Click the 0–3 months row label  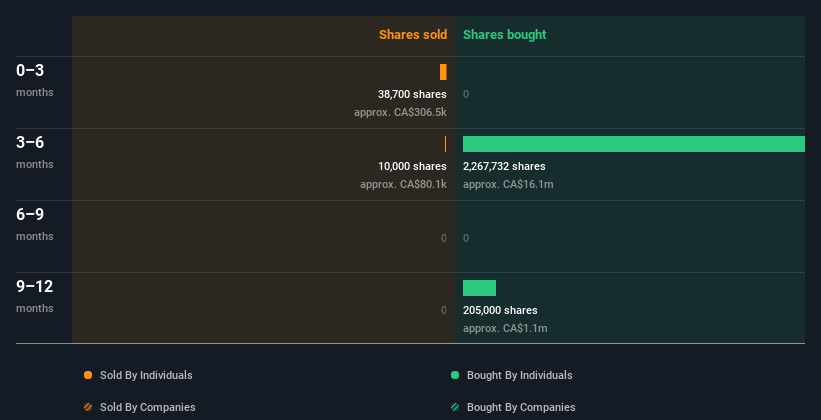point(35,80)
